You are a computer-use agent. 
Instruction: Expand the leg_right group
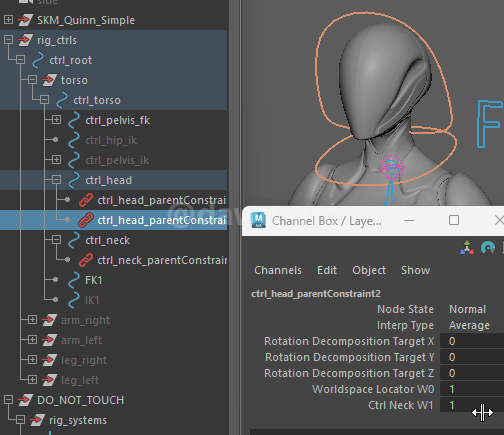[x=32, y=360]
